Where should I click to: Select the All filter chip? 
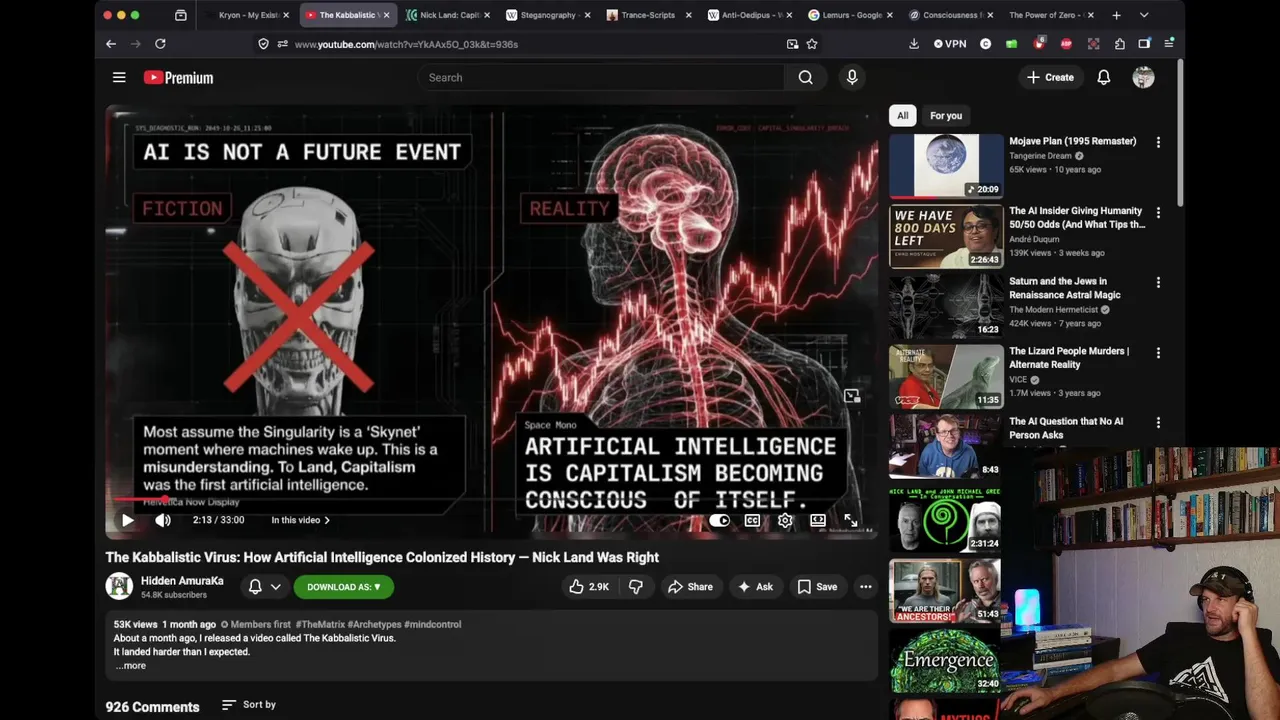click(x=902, y=116)
